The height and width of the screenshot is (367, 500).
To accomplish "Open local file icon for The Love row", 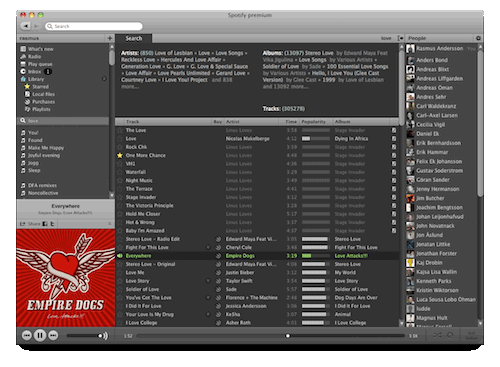I will pos(394,130).
